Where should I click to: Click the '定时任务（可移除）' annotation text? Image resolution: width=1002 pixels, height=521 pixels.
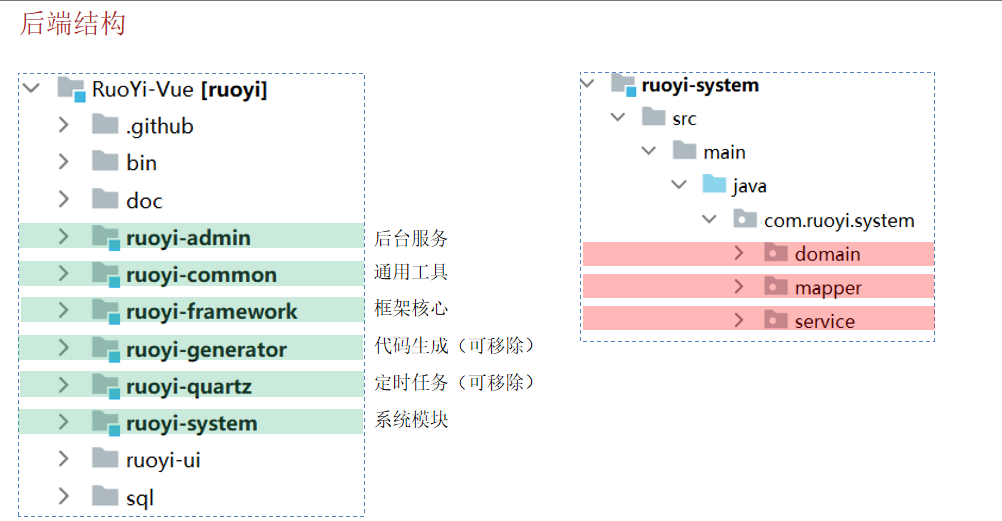[x=454, y=382]
